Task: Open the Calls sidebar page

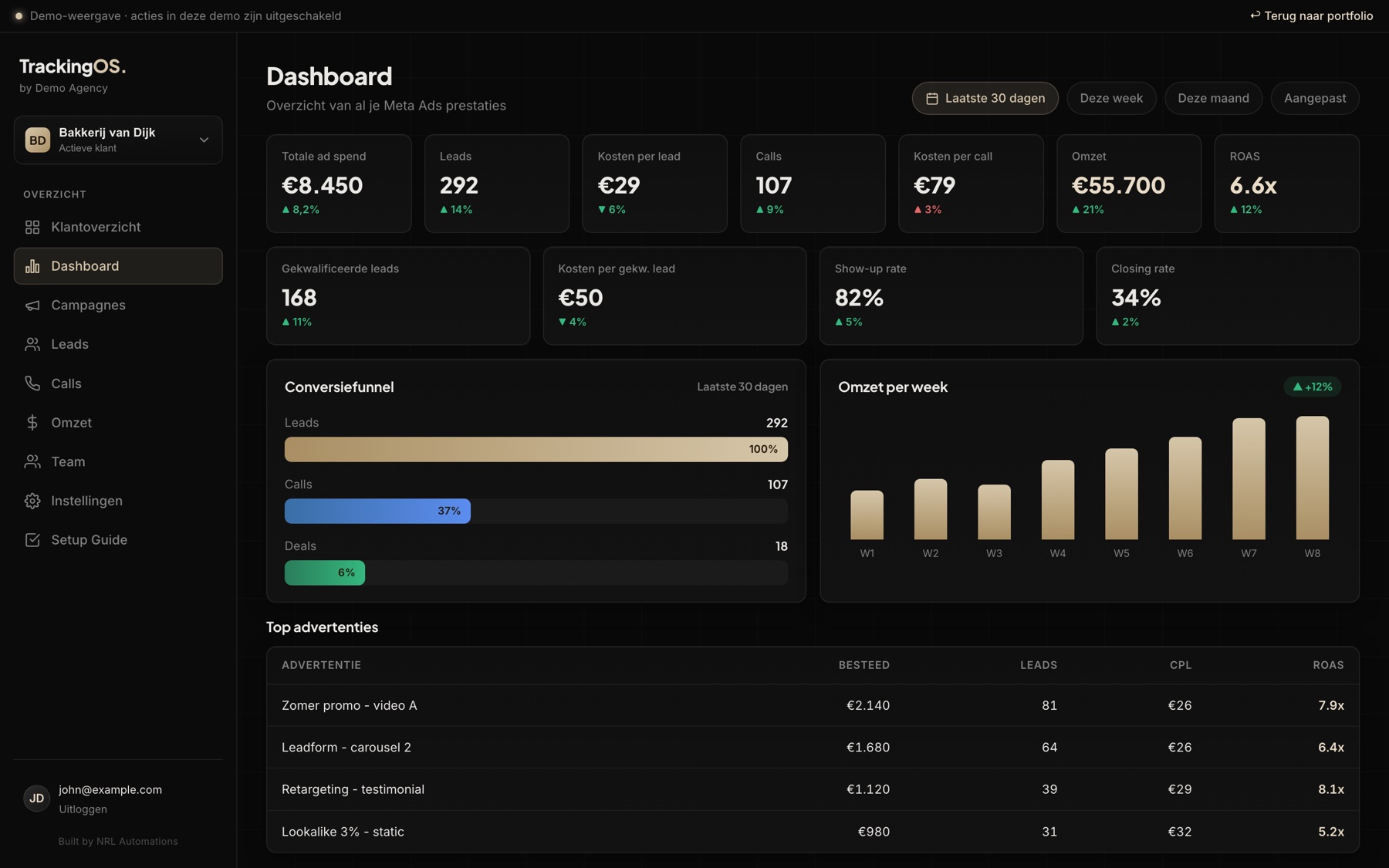Action: point(118,383)
